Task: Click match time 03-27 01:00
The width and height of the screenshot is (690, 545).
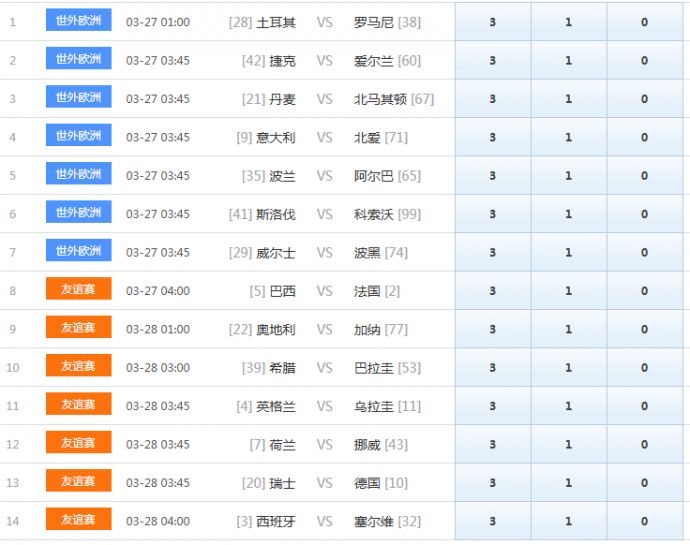Action: point(158,22)
